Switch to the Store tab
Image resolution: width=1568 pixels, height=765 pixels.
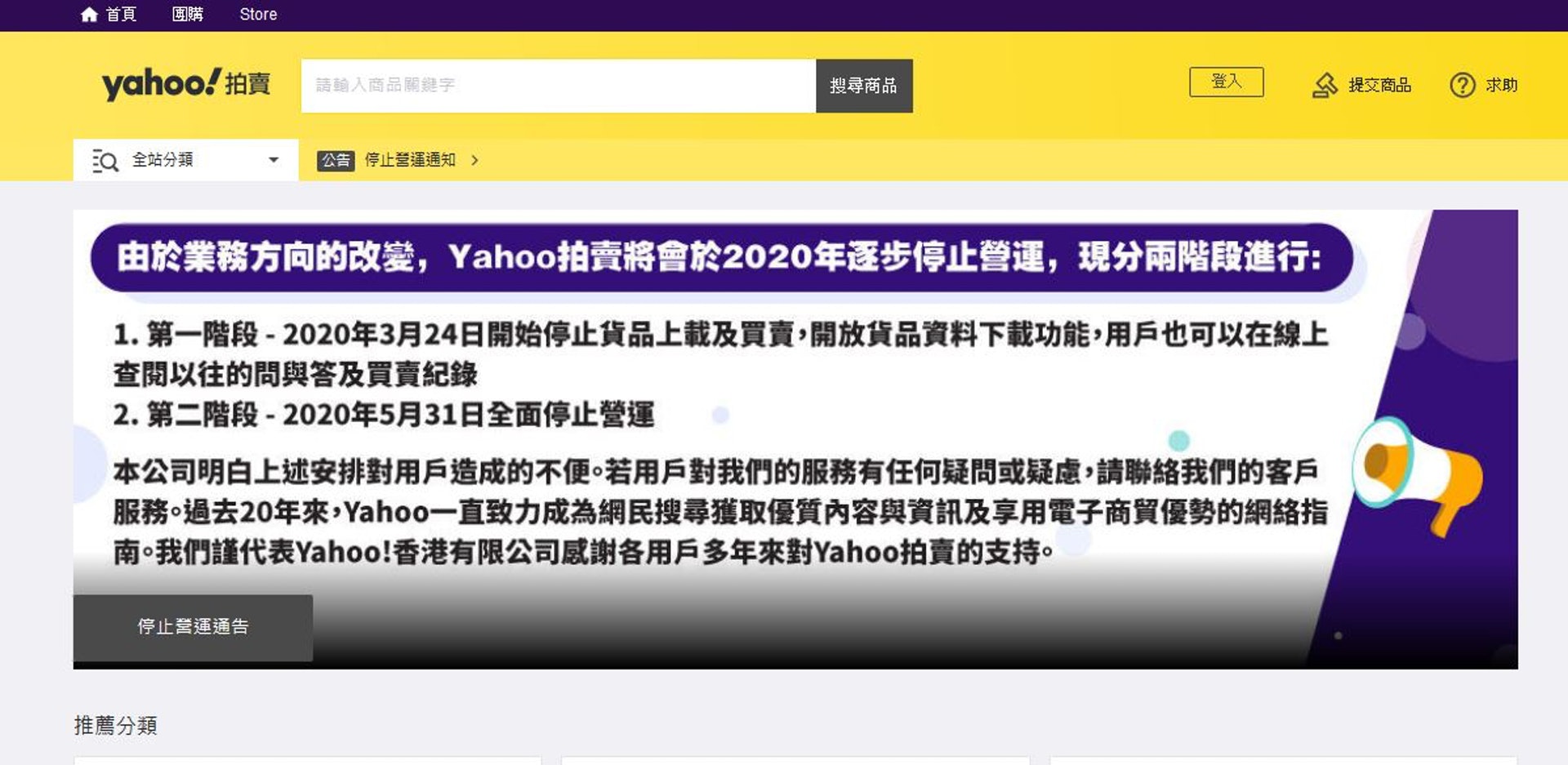[x=257, y=13]
